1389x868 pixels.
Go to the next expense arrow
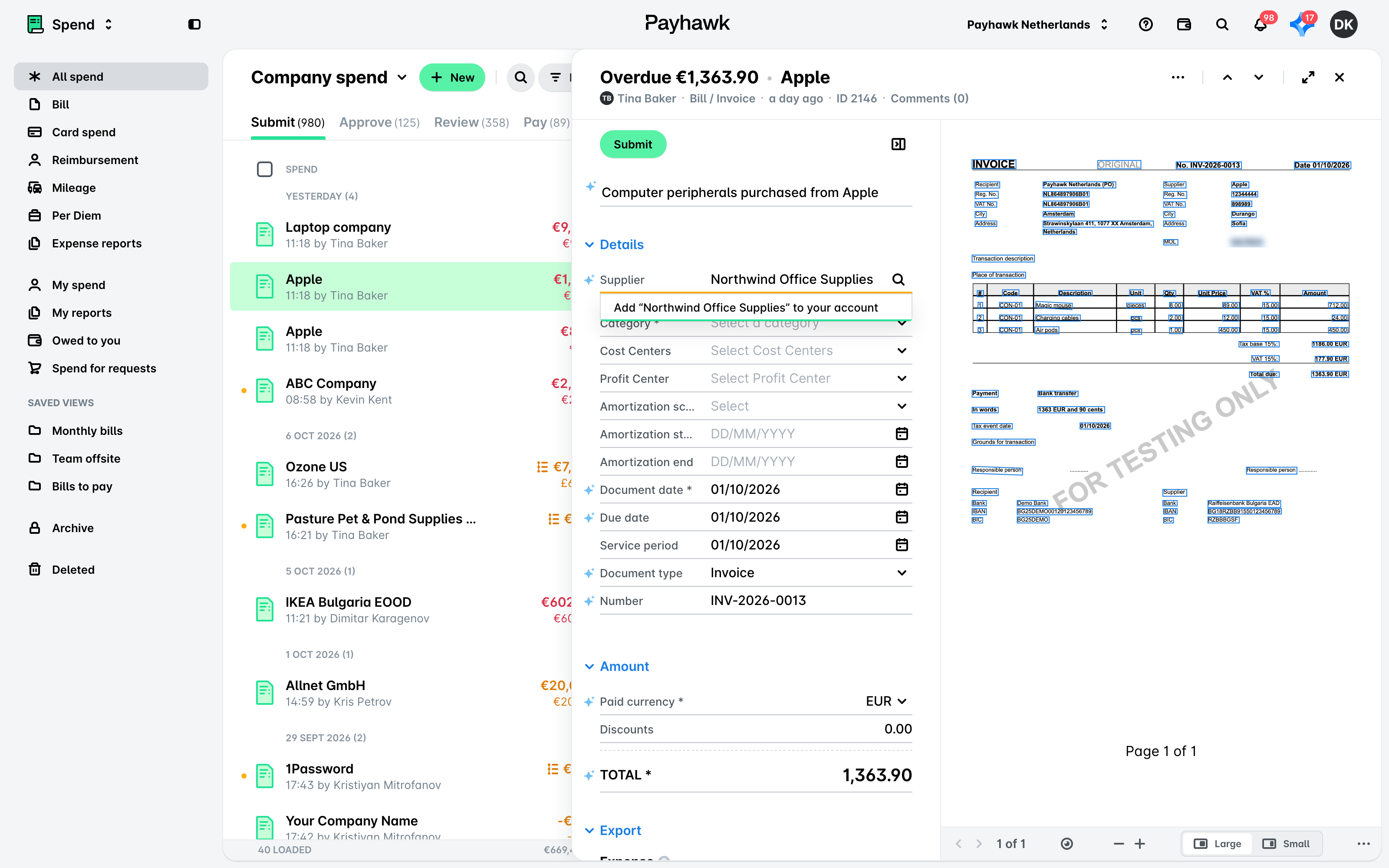[x=1259, y=78]
